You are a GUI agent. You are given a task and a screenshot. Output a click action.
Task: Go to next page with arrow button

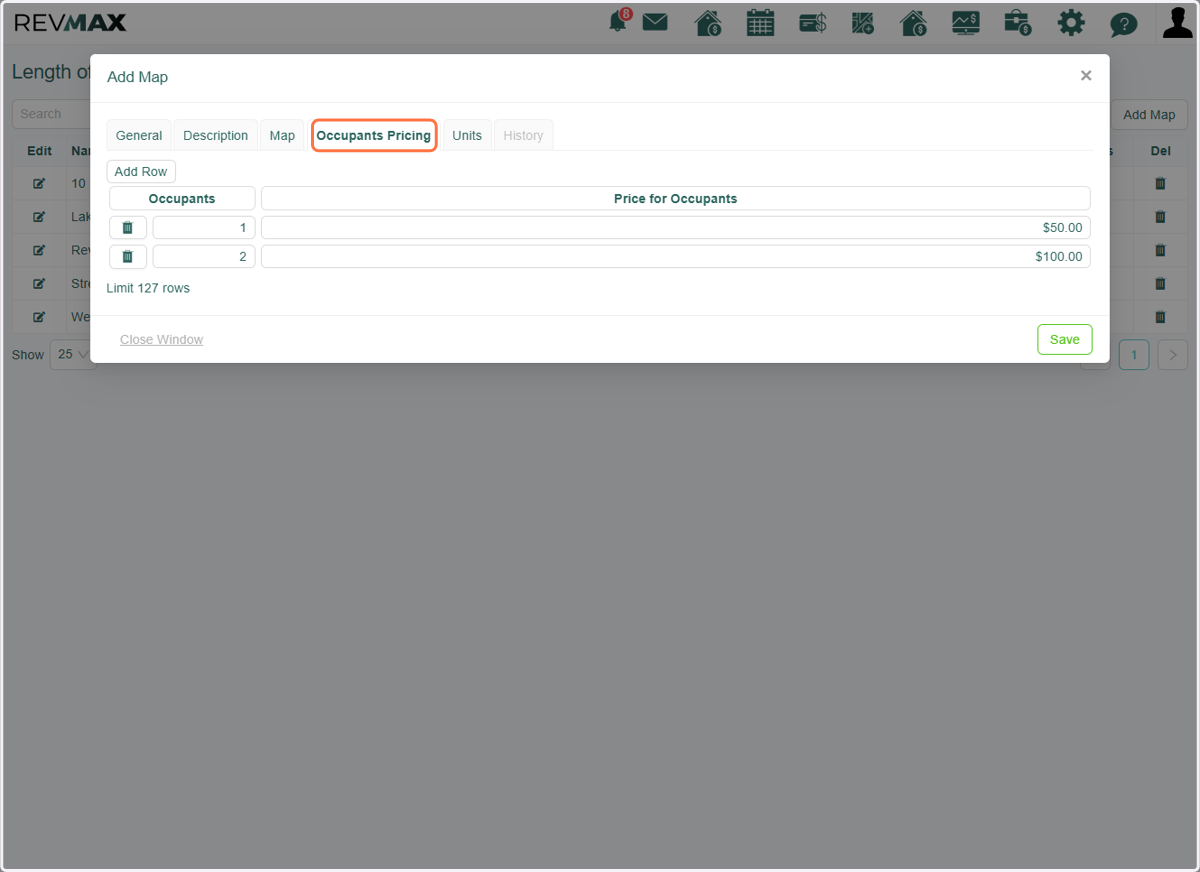[1173, 355]
